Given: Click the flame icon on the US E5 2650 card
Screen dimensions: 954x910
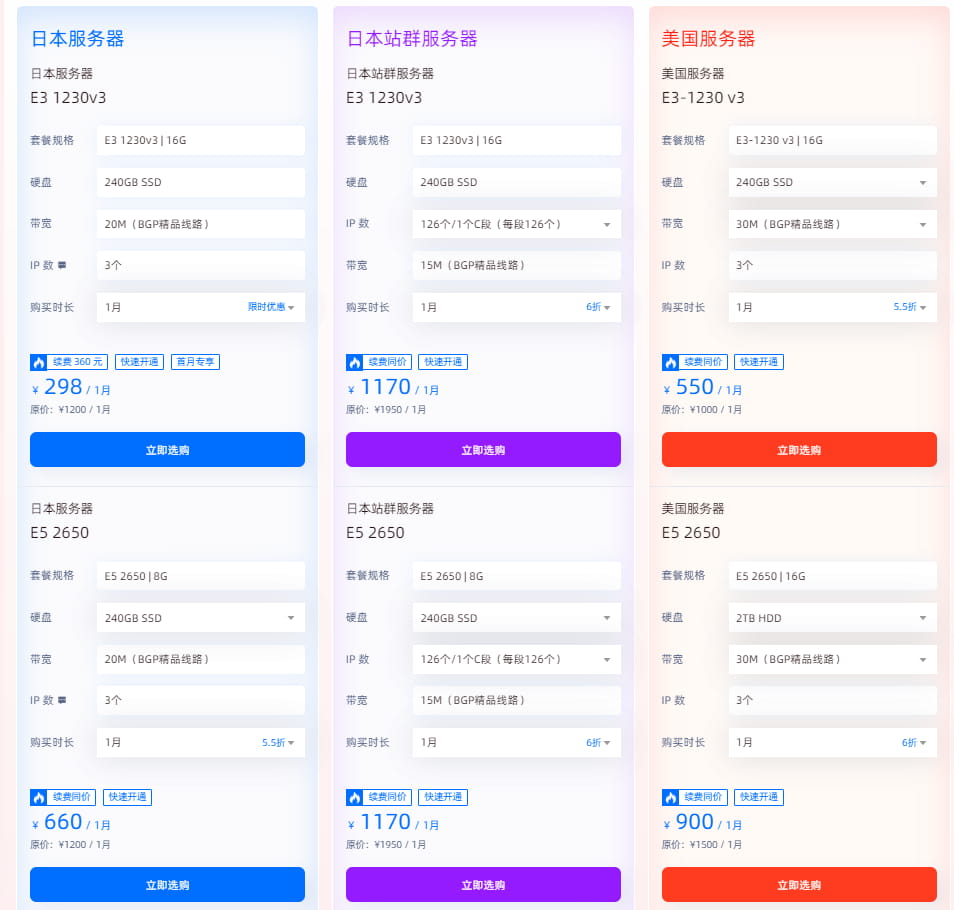Looking at the screenshot, I should [671, 797].
